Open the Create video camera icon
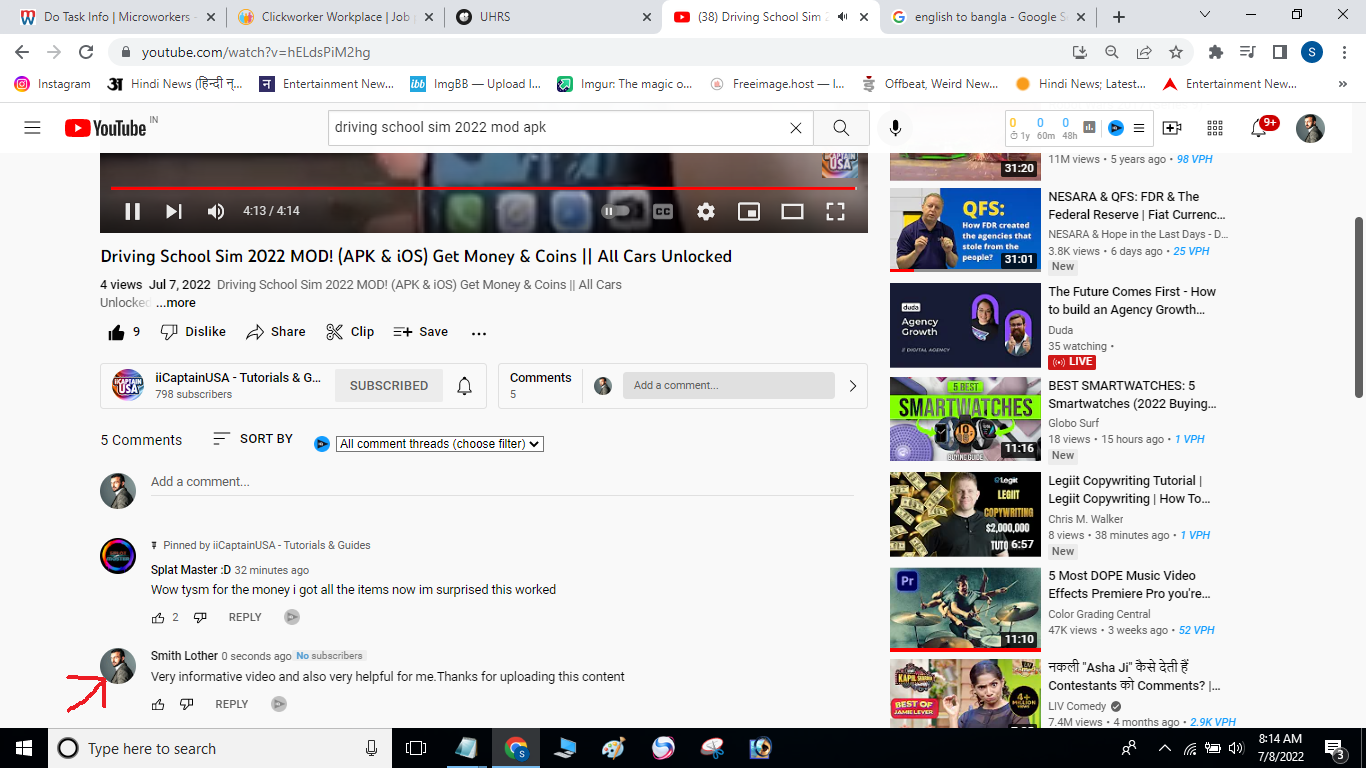1366x768 pixels. (1172, 128)
